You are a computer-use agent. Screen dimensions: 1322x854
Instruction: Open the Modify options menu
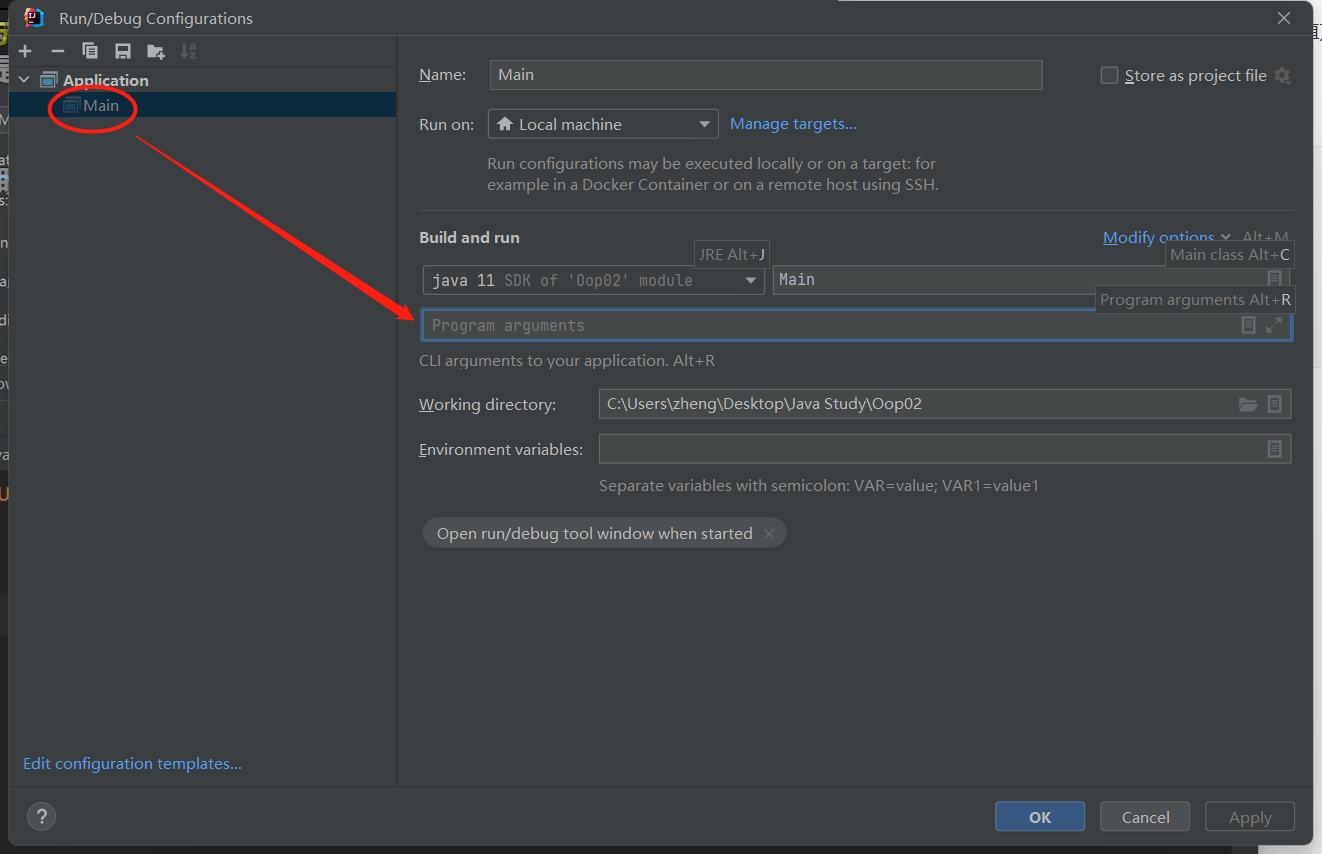tap(1158, 237)
